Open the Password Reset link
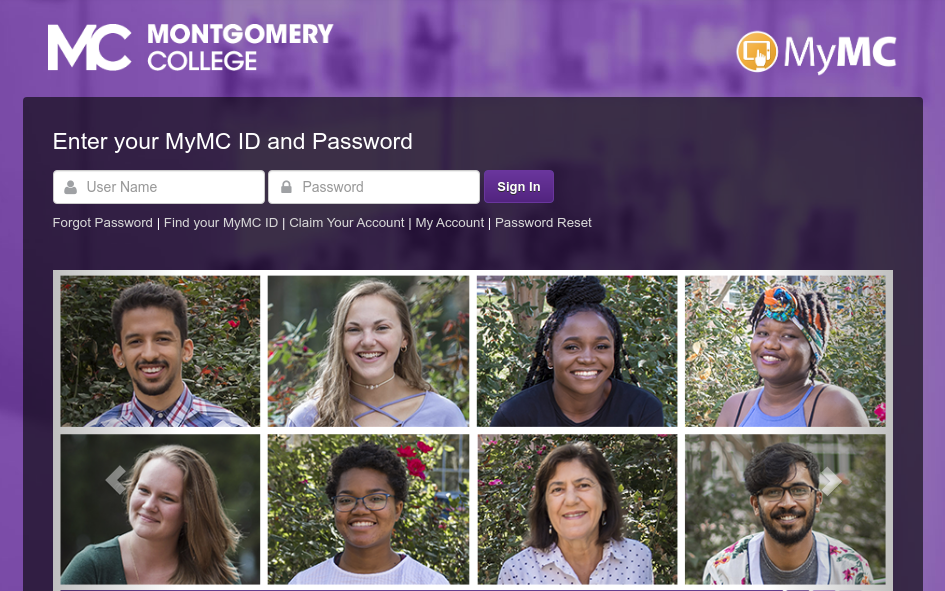The height and width of the screenshot is (591, 945). pyautogui.click(x=543, y=223)
